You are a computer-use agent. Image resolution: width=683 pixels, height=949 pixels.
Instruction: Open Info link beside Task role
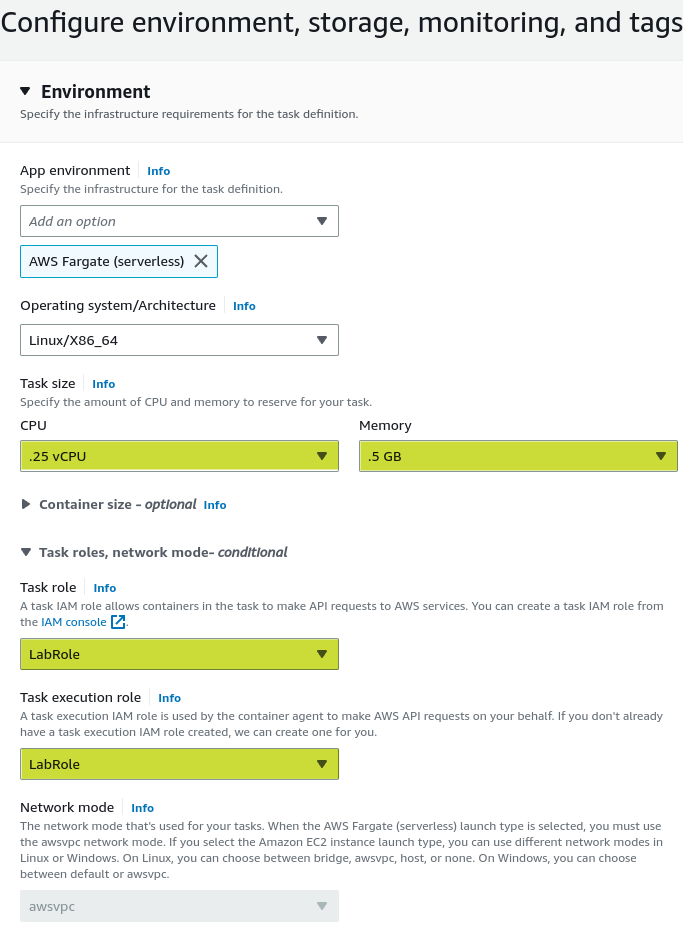point(105,588)
